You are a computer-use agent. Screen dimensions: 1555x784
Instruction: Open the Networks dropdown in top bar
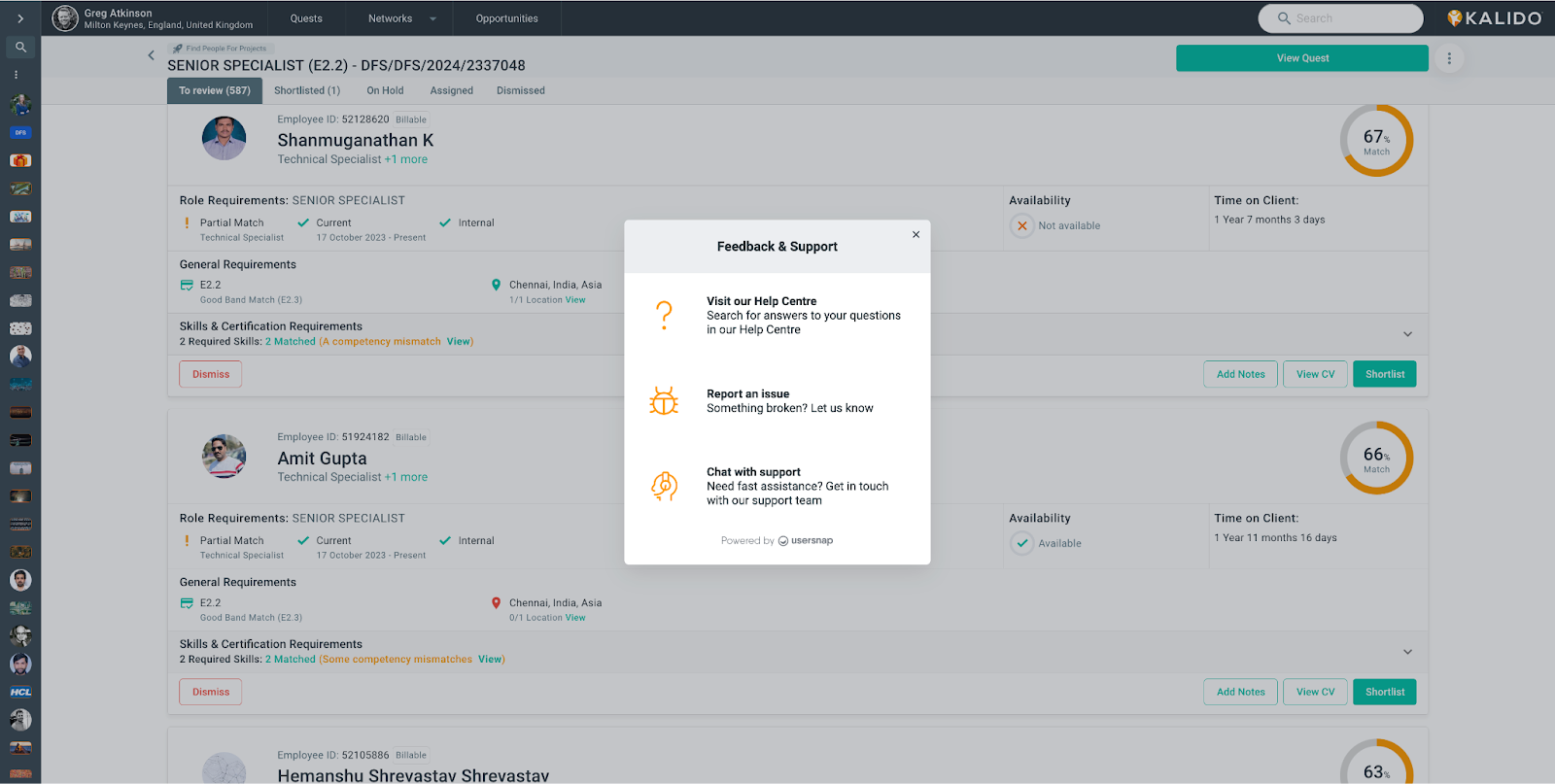coord(401,18)
